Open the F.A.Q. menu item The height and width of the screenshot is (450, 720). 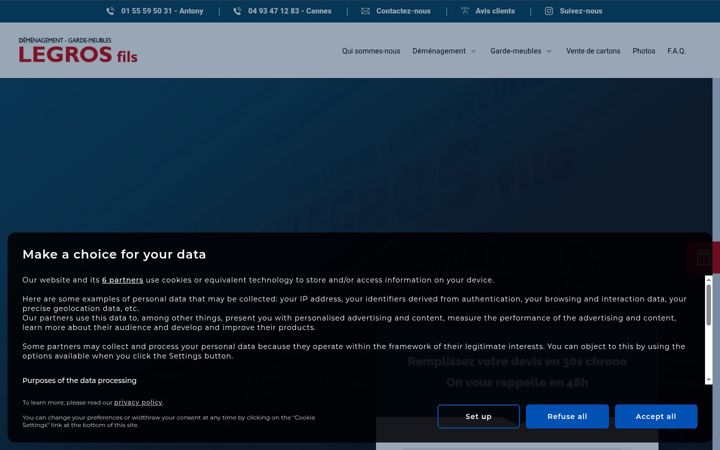[677, 51]
